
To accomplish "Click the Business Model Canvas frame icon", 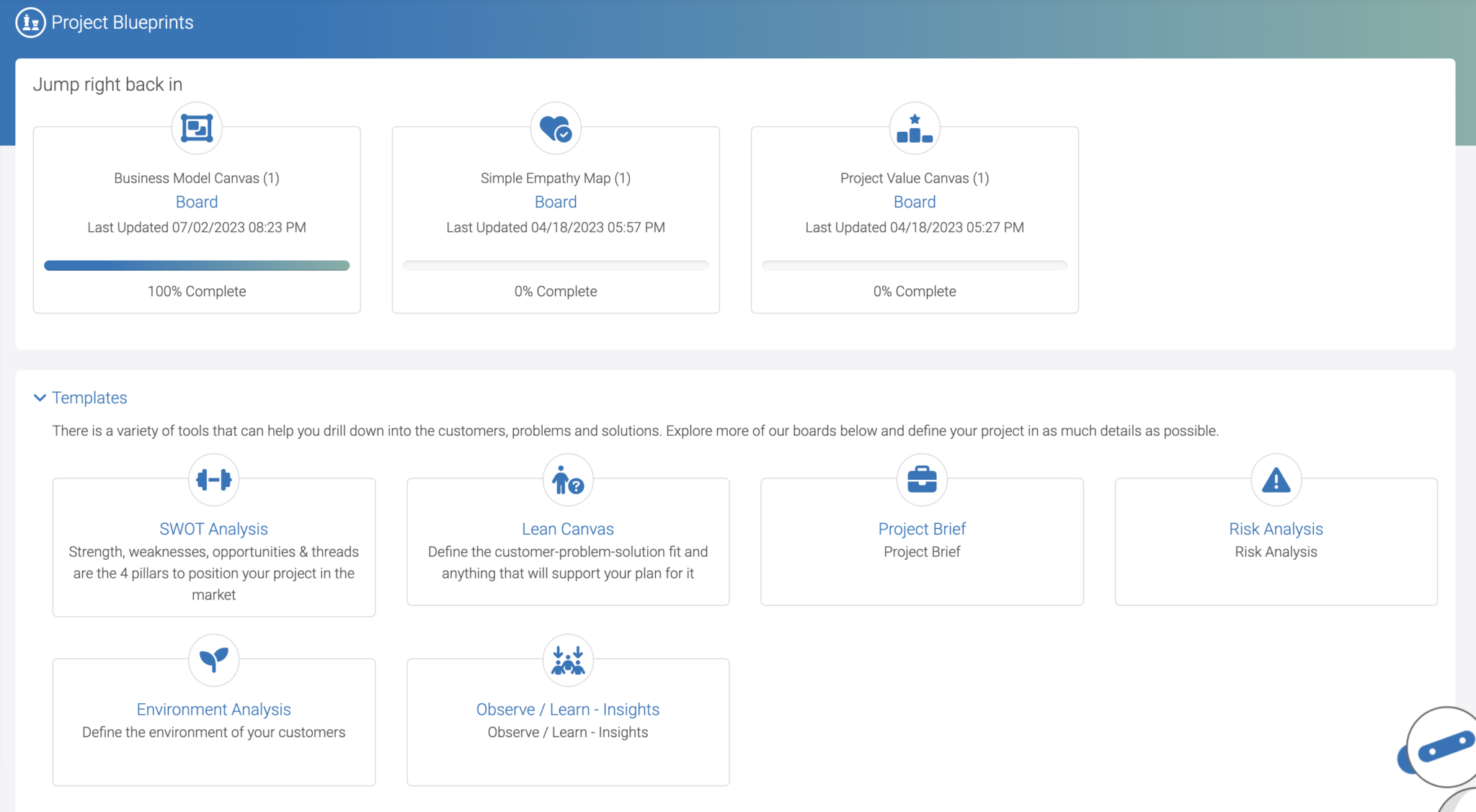I will (197, 128).
